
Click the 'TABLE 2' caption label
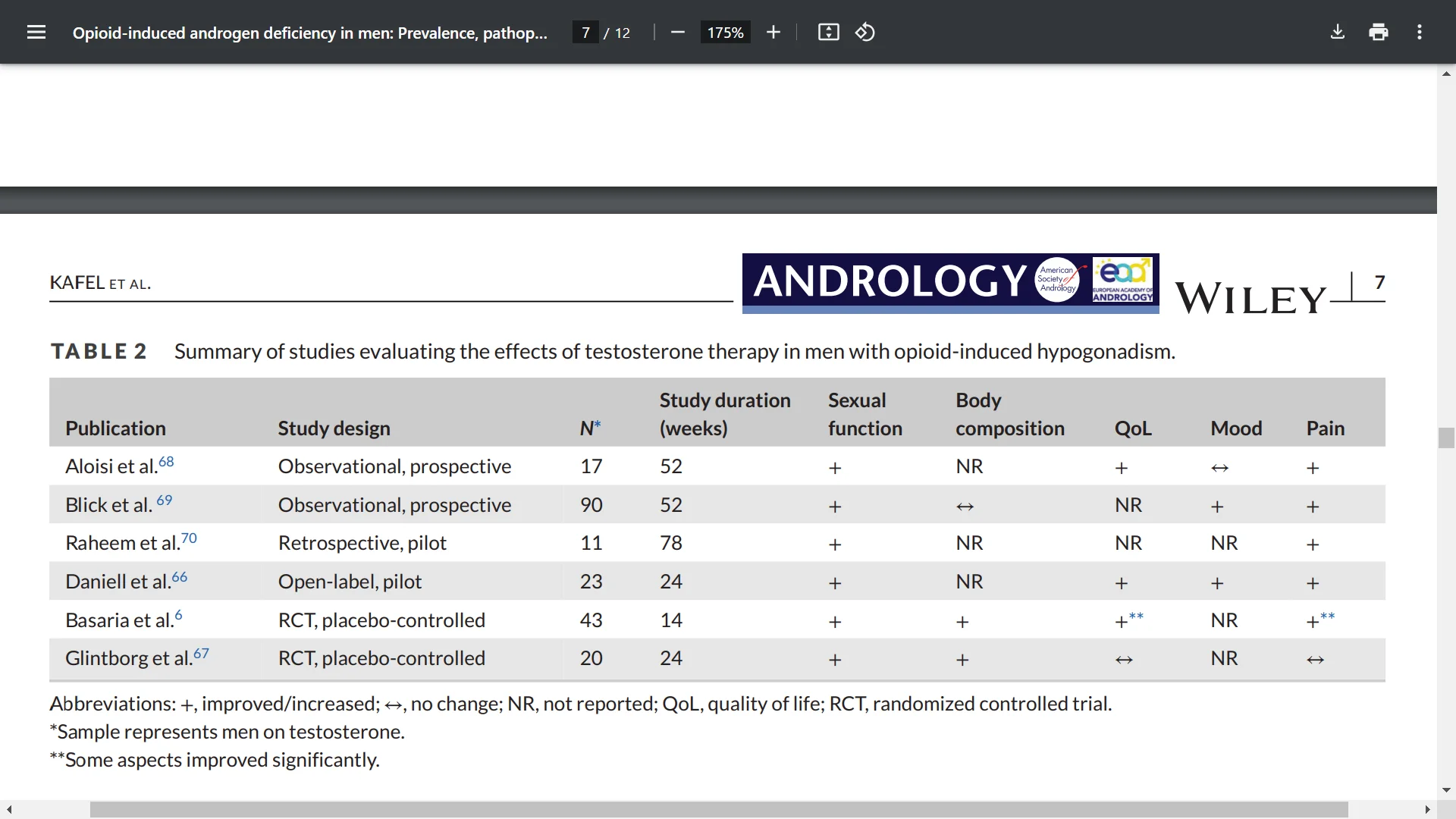click(x=99, y=351)
